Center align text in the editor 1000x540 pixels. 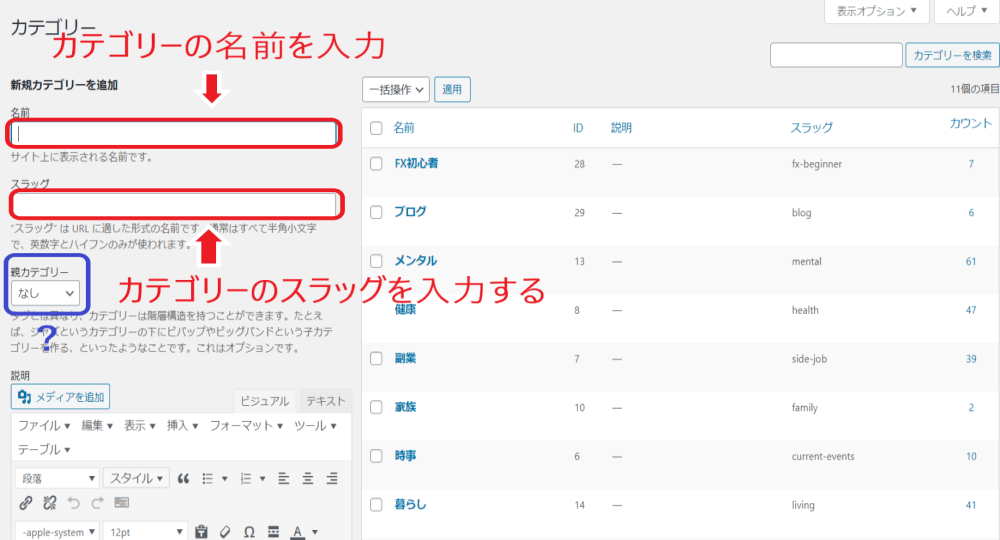tap(308, 478)
